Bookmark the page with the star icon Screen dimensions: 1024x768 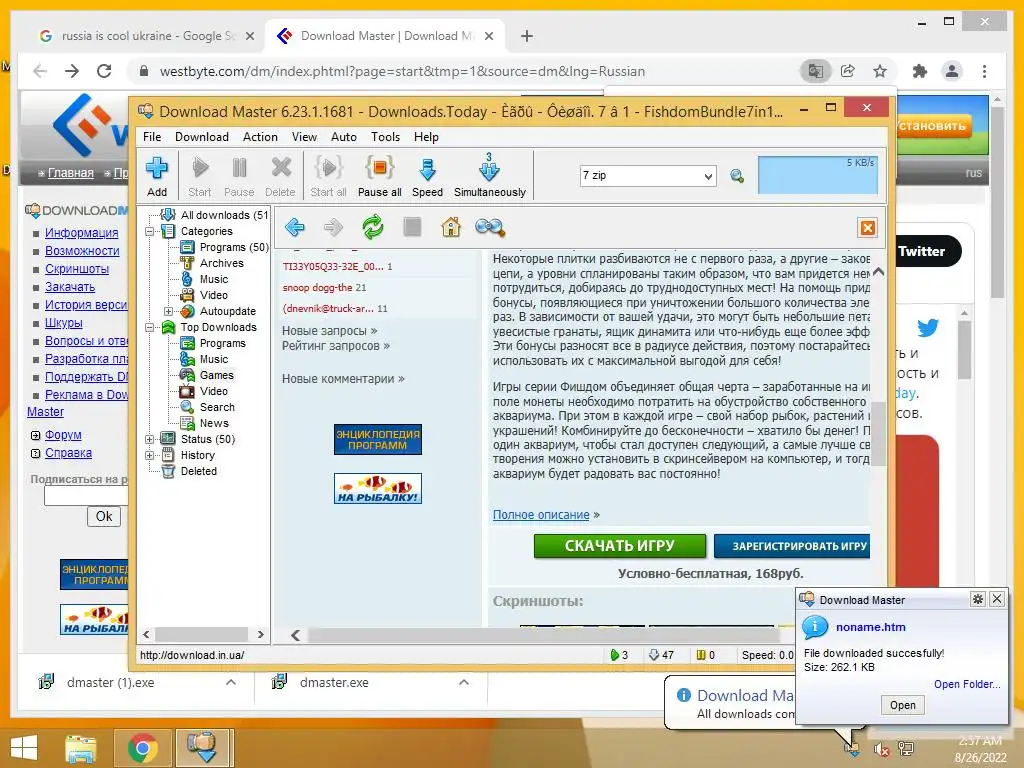tap(880, 71)
